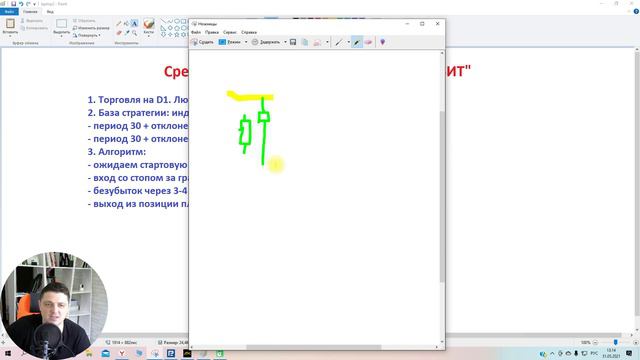This screenshot has height=360, width=640.
Task: Select the Pencil tool in Paint
Action: [x=119, y=24]
